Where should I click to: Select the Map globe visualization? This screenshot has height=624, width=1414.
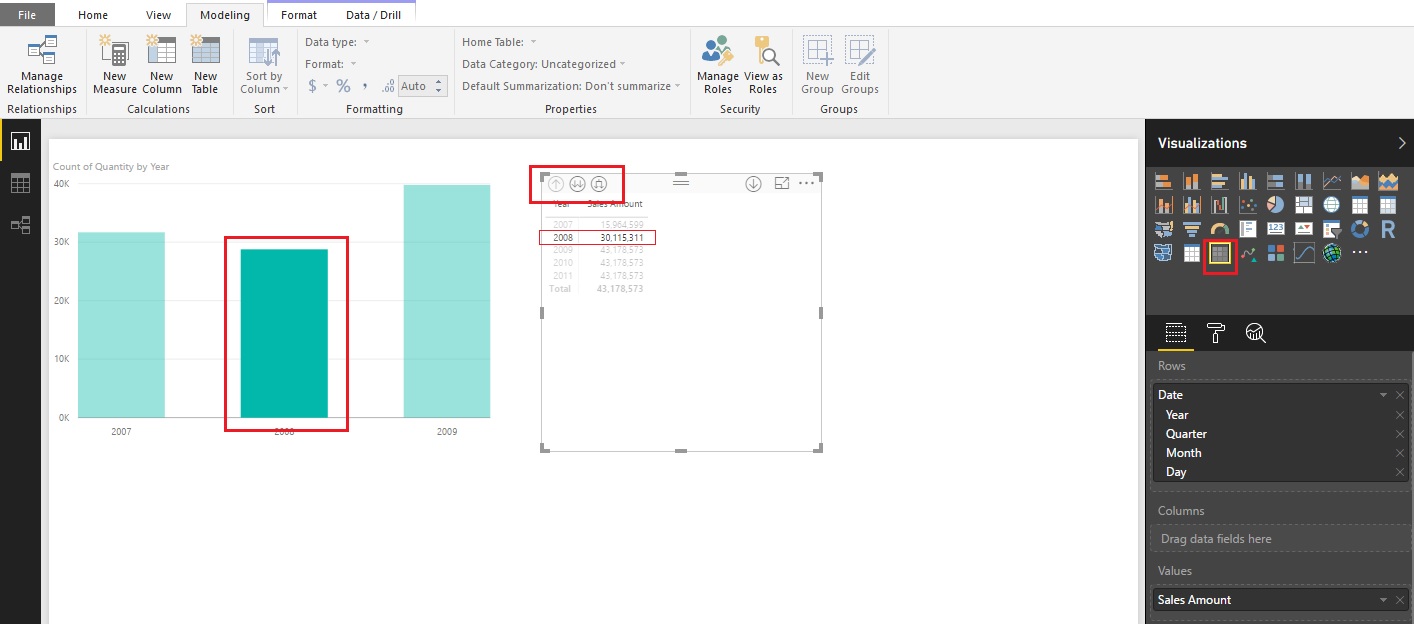click(1331, 205)
